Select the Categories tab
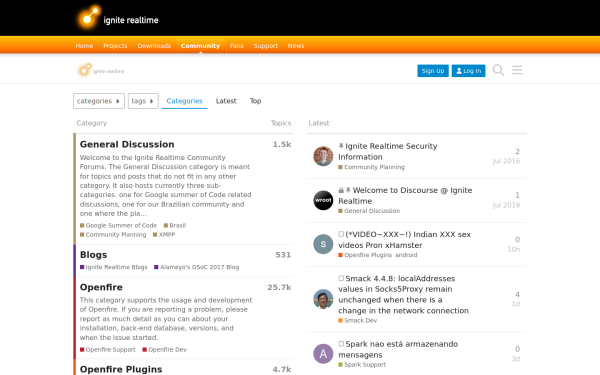Image resolution: width=600 pixels, height=375 pixels. 184,101
